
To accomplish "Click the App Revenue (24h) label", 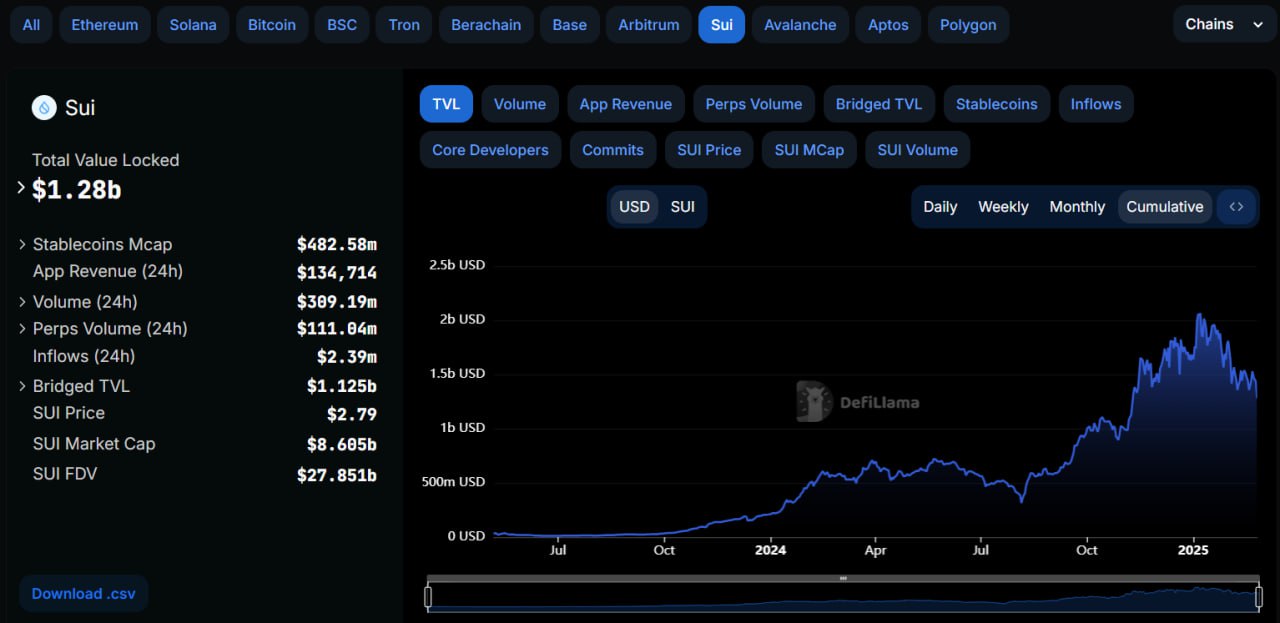I will [x=108, y=271].
